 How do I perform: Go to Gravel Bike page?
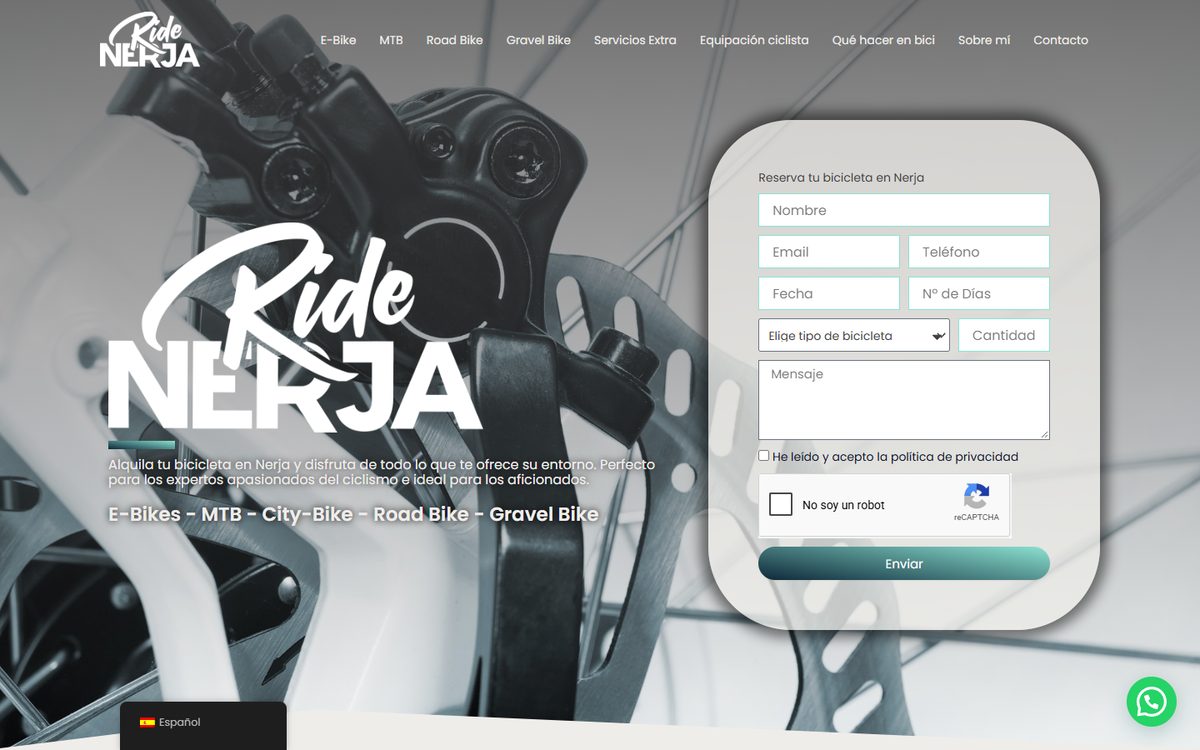pos(538,40)
